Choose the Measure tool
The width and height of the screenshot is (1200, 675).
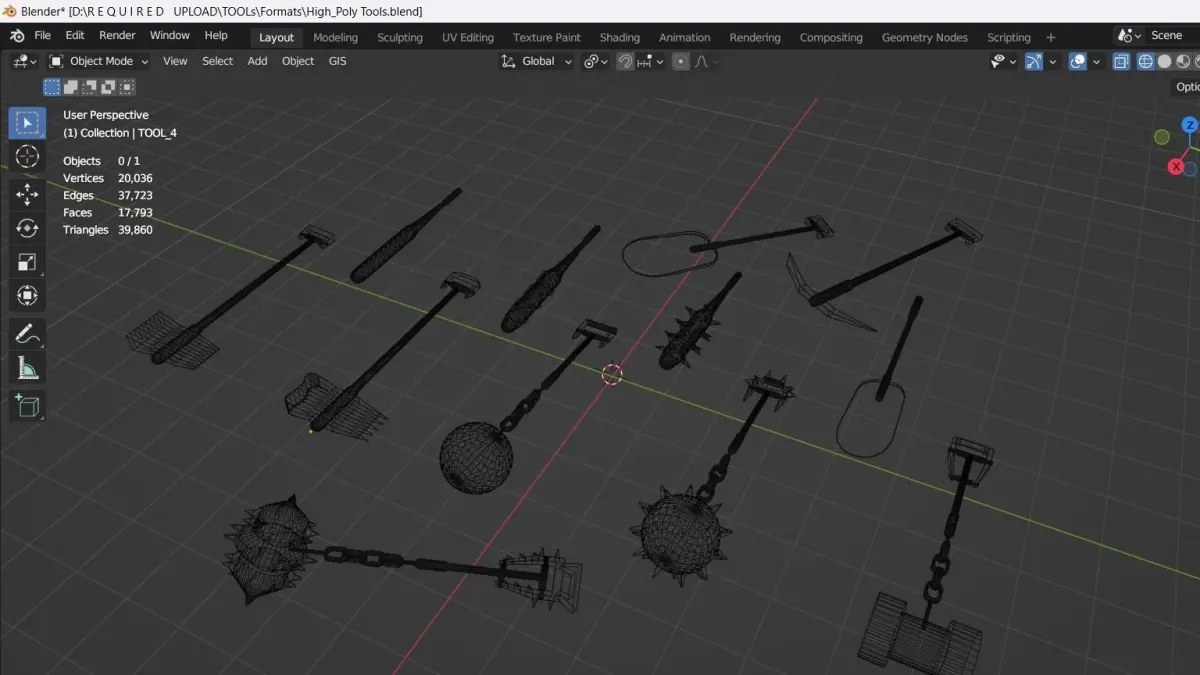27,368
